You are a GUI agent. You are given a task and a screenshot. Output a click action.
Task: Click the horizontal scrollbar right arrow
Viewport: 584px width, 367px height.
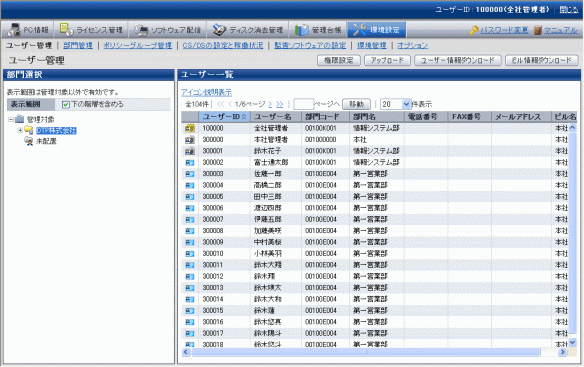(x=563, y=352)
